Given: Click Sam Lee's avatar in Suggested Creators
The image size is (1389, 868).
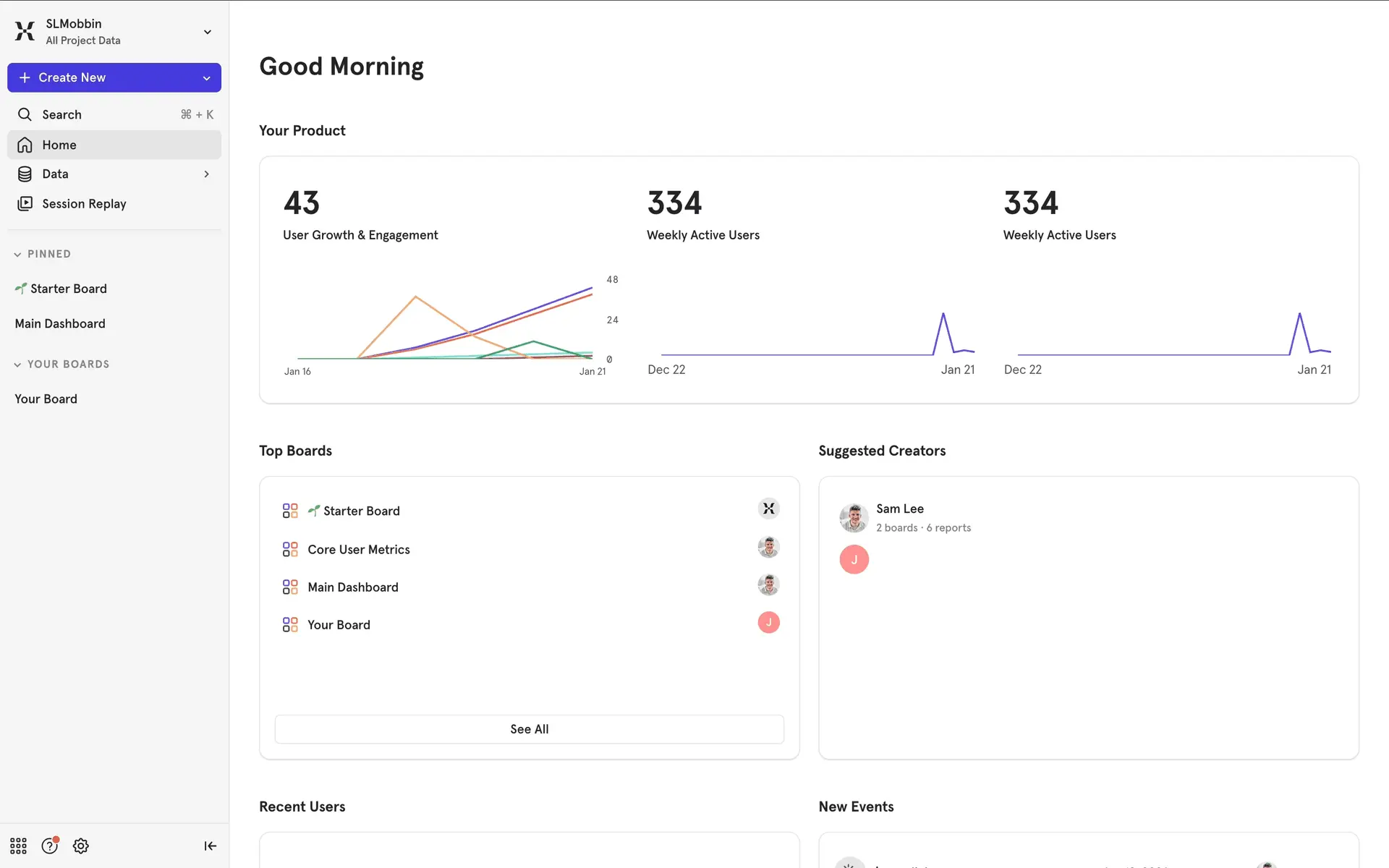Looking at the screenshot, I should pyautogui.click(x=854, y=518).
